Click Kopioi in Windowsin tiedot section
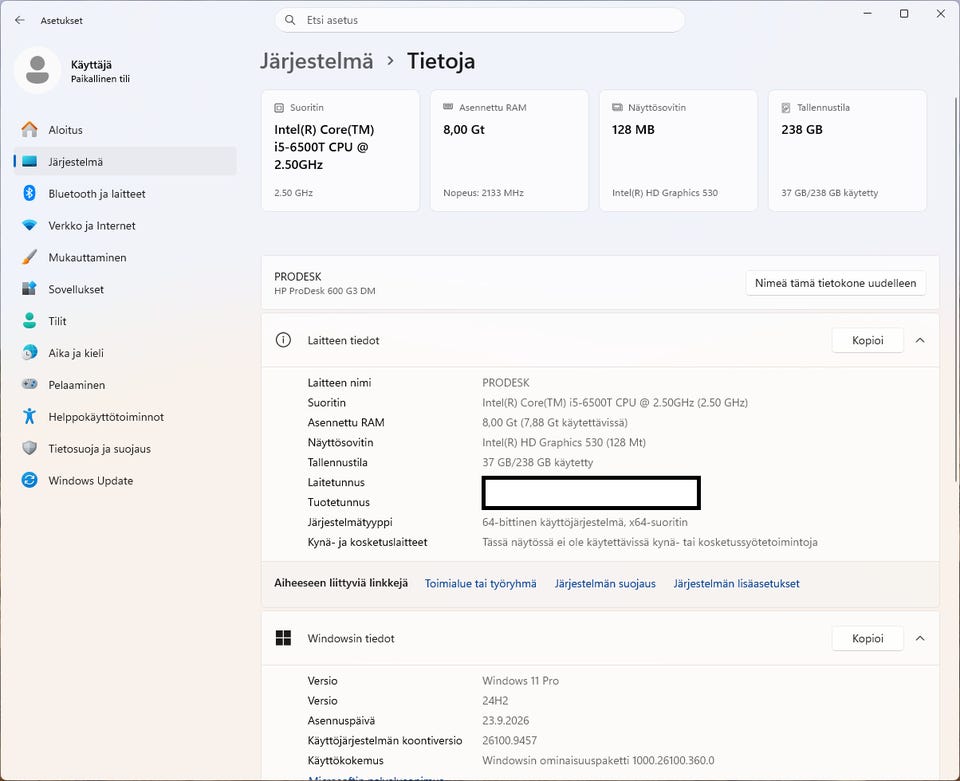 coord(868,638)
